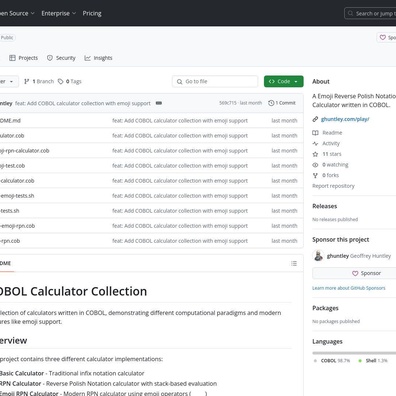View 0 forks list
396x396 pixels.
[330, 175]
